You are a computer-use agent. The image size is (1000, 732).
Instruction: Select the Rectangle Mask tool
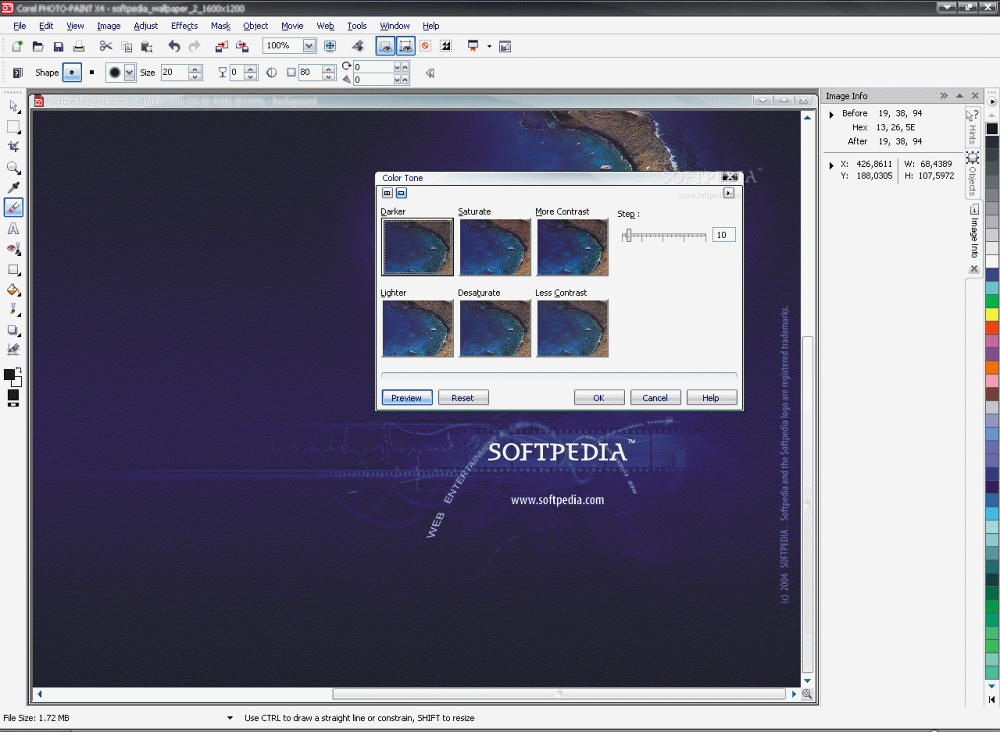13,126
